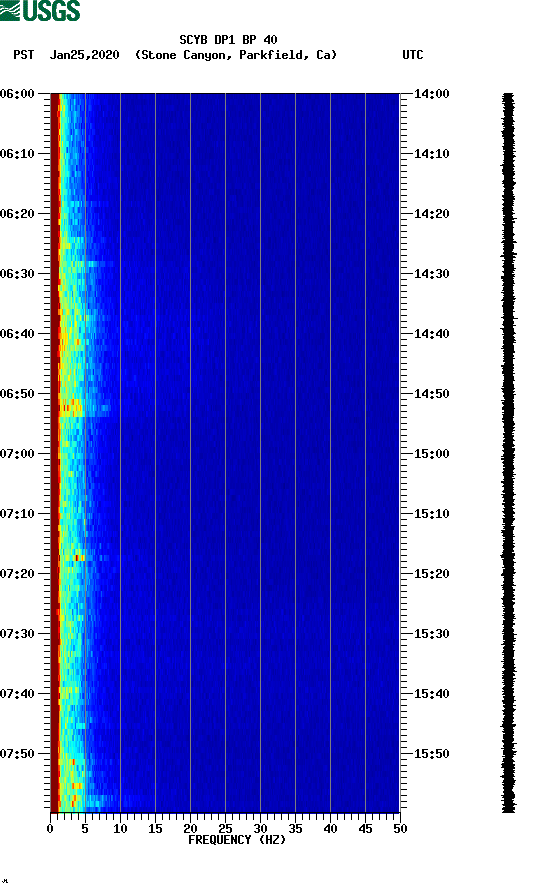Click the '10' frequency axis label

click(x=120, y=828)
